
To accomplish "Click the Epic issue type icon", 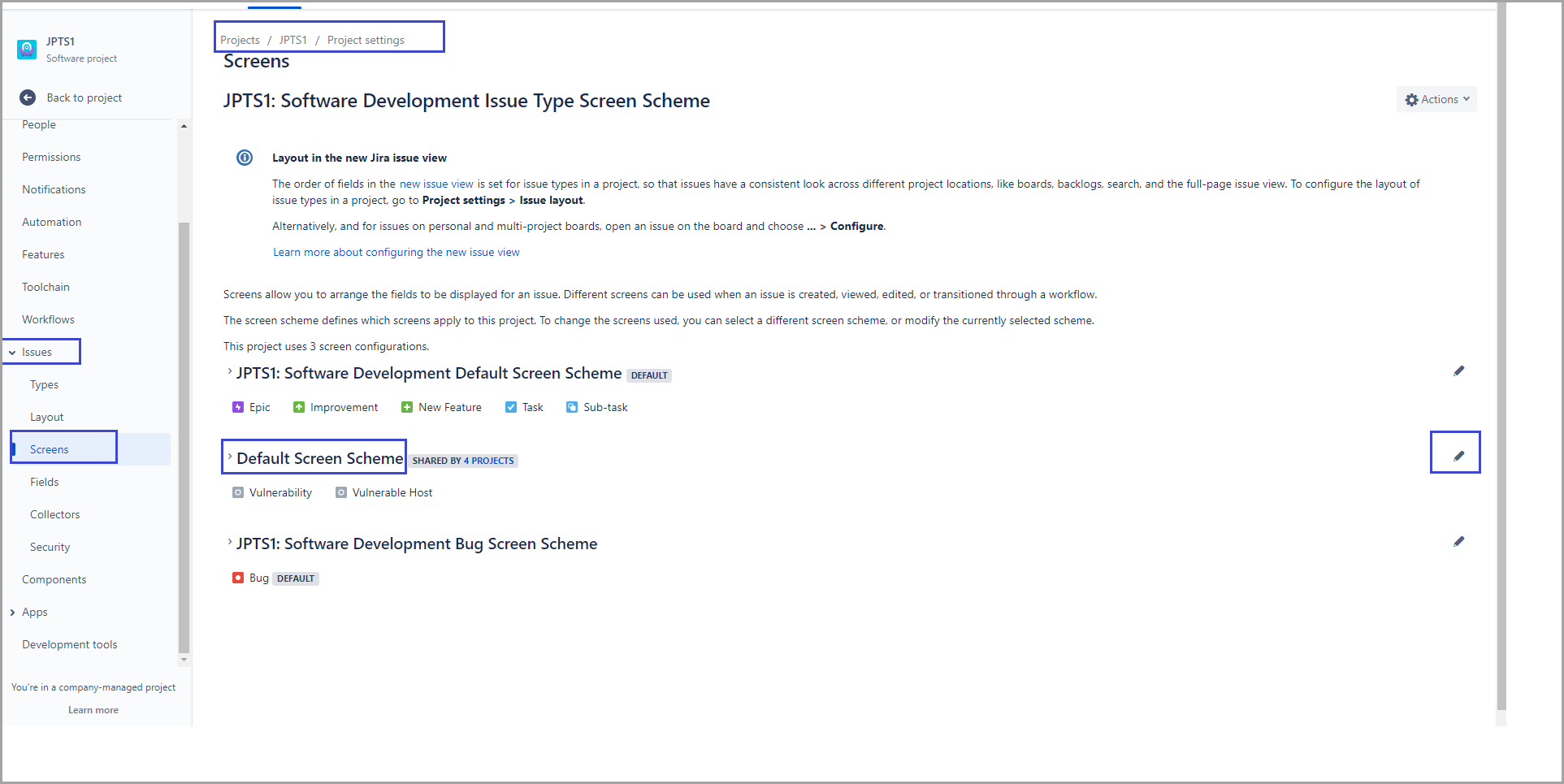I will point(238,407).
